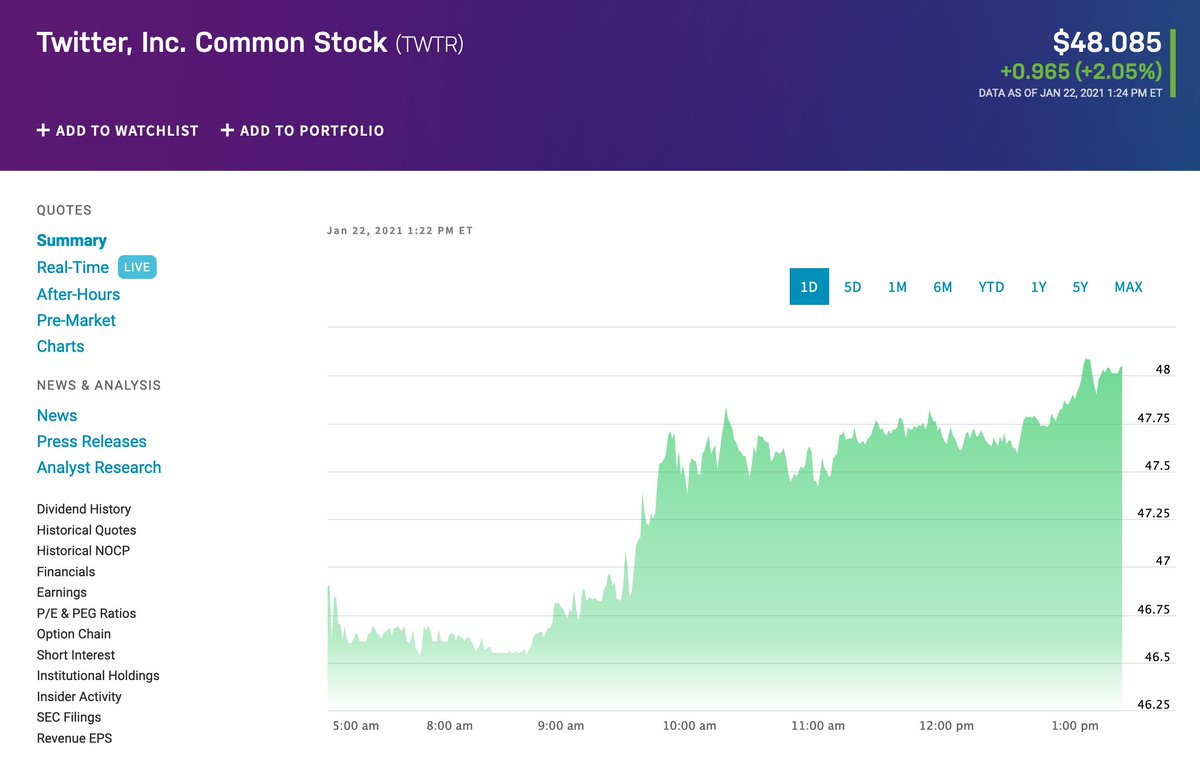Screen dimensions: 1200x773
Task: Show the MAX chart range
Action: tap(1128, 287)
